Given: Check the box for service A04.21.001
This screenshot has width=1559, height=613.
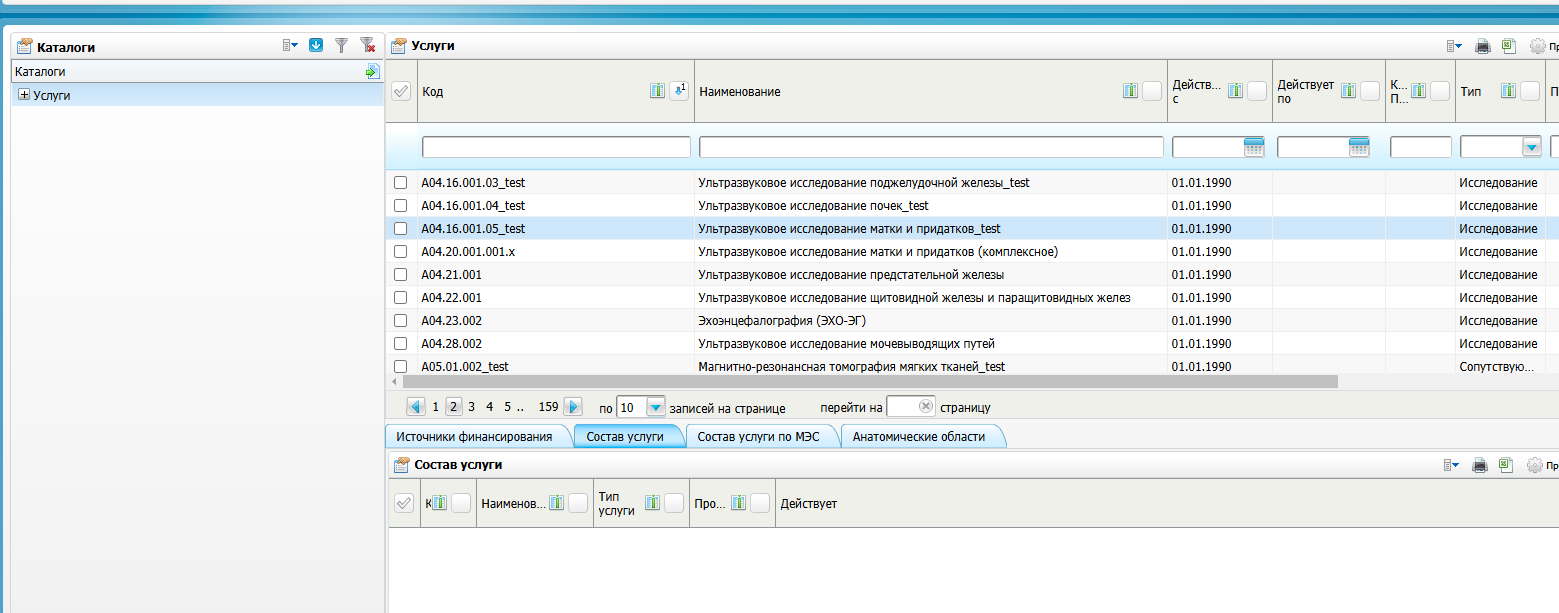Looking at the screenshot, I should (401, 275).
